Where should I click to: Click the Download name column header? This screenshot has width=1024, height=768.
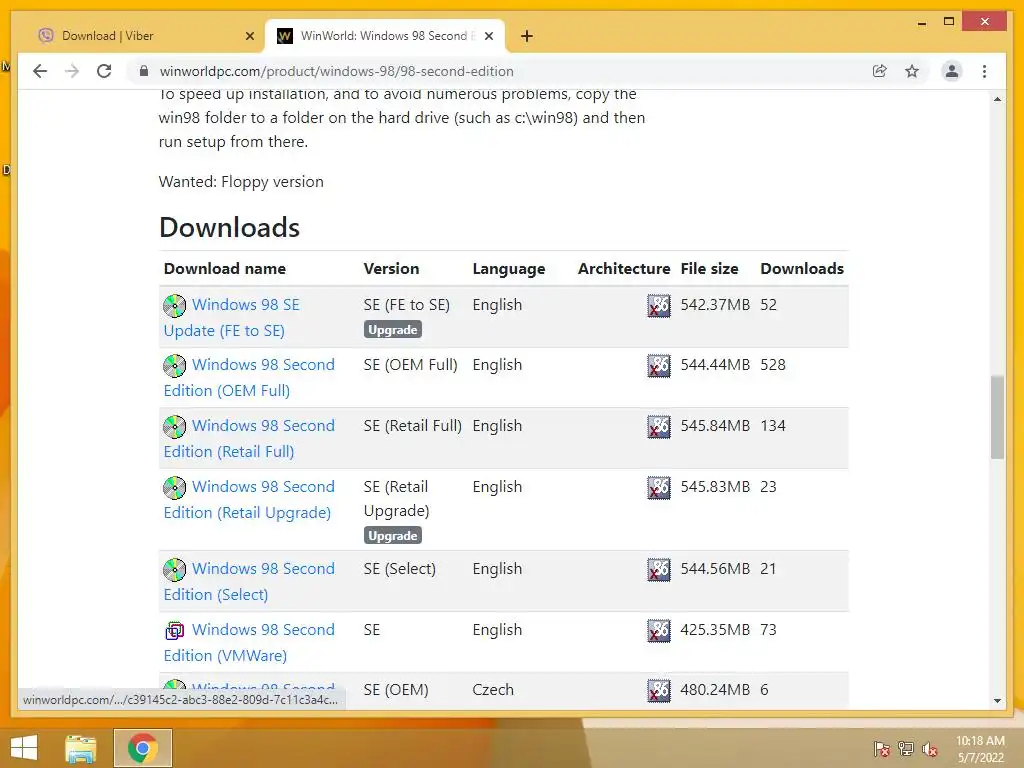tap(225, 268)
